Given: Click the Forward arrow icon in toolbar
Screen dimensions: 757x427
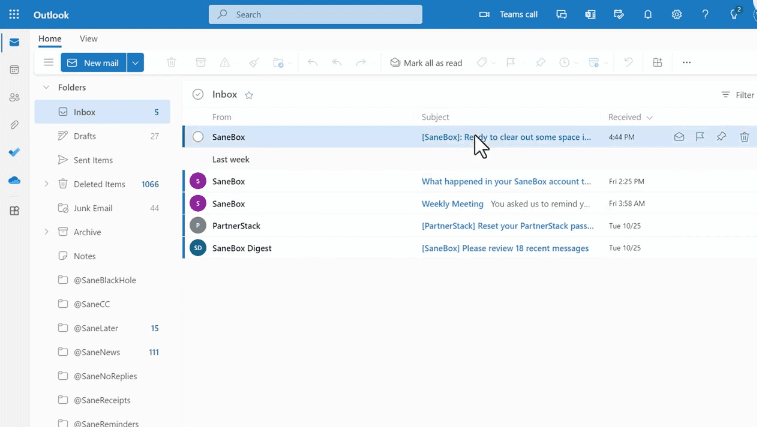Looking at the screenshot, I should coord(361,62).
